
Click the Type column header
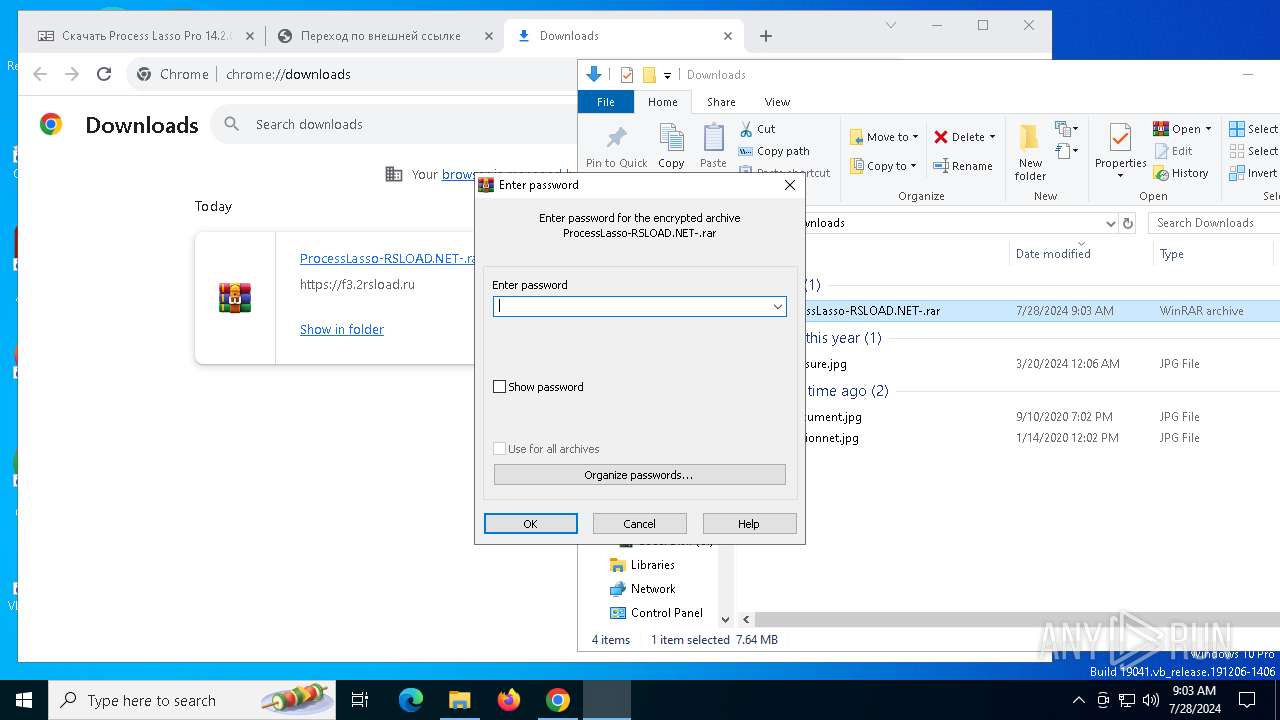click(x=1172, y=254)
